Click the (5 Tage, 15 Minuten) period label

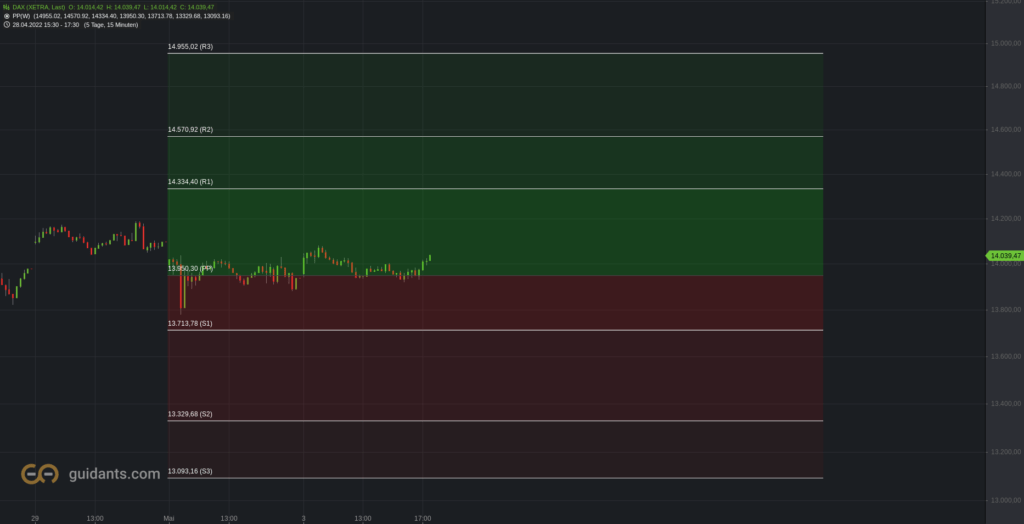[111, 24]
